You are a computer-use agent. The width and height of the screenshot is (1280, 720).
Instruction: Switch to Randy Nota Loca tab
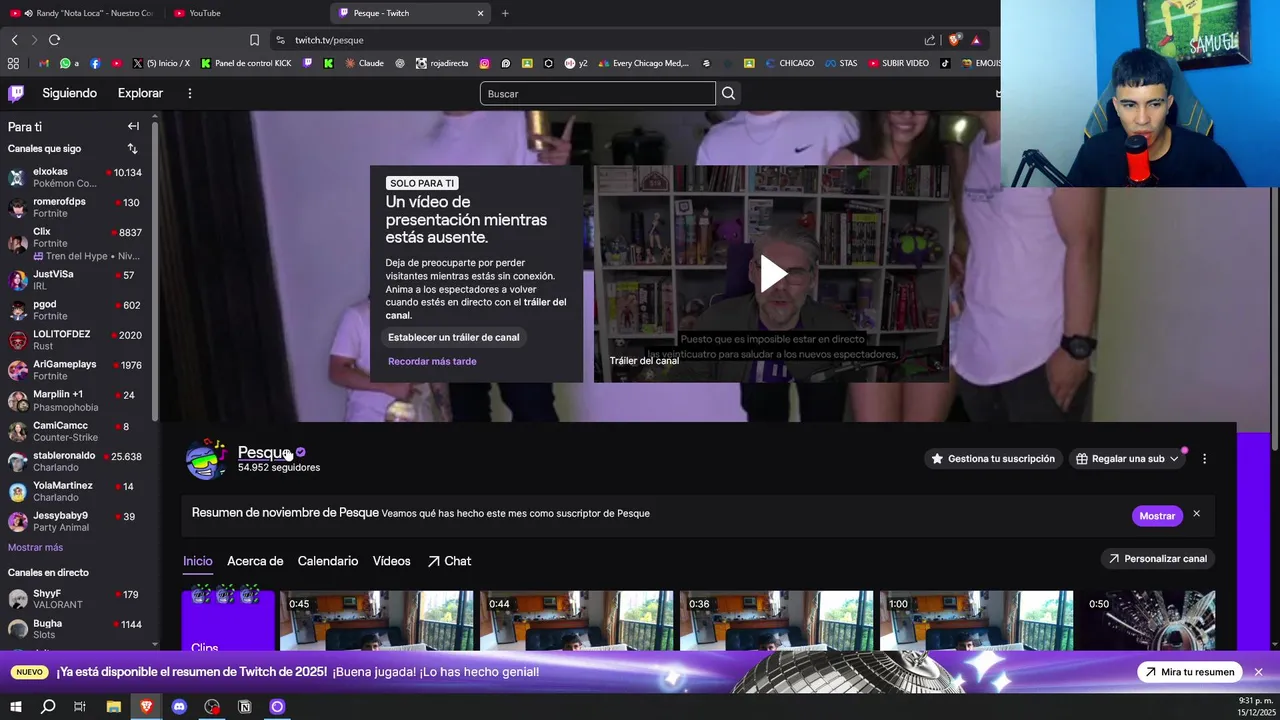[x=82, y=13]
